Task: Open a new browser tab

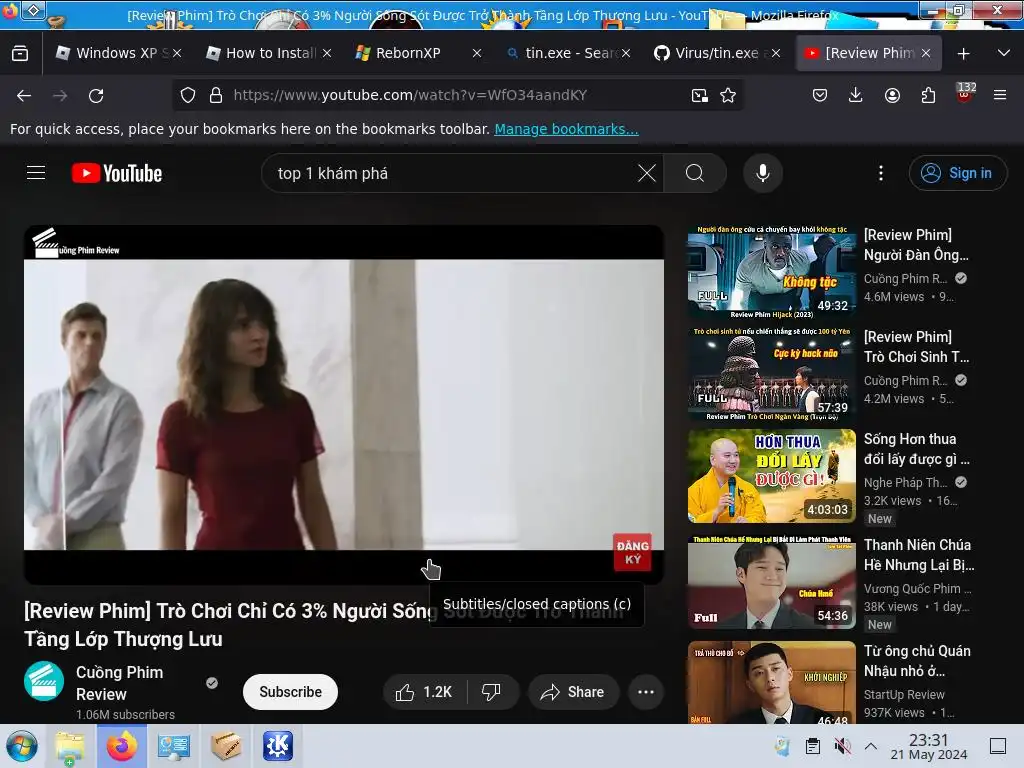Action: [963, 54]
